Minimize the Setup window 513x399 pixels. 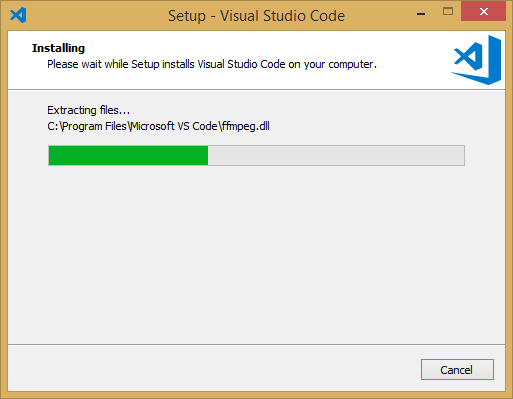(421, 14)
